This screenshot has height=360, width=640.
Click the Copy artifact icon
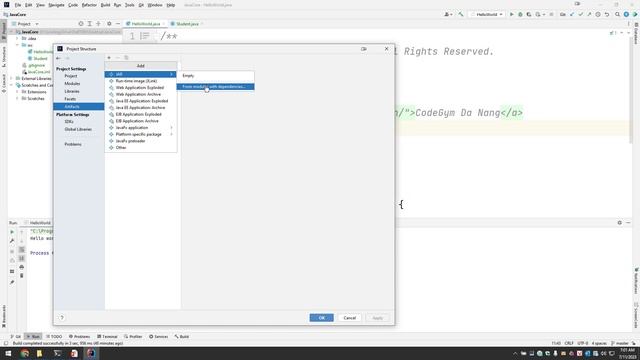[126, 58]
